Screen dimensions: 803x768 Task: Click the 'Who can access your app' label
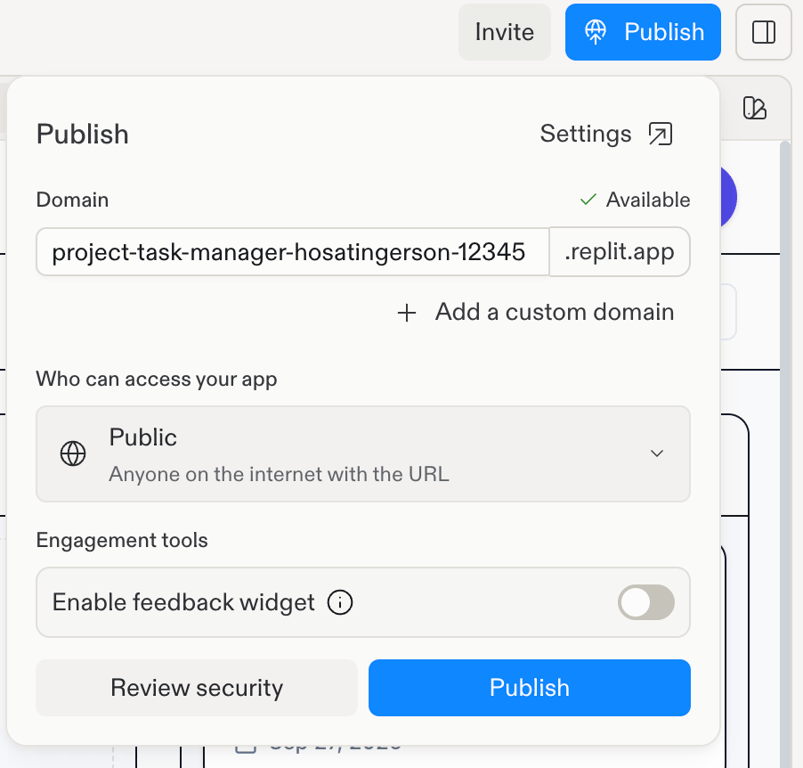pos(157,379)
